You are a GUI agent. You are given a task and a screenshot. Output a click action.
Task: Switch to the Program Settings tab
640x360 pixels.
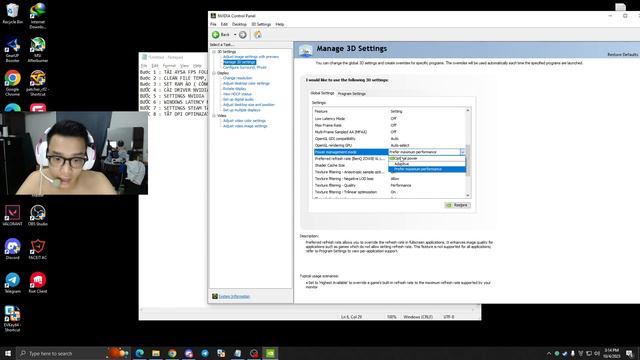351,93
